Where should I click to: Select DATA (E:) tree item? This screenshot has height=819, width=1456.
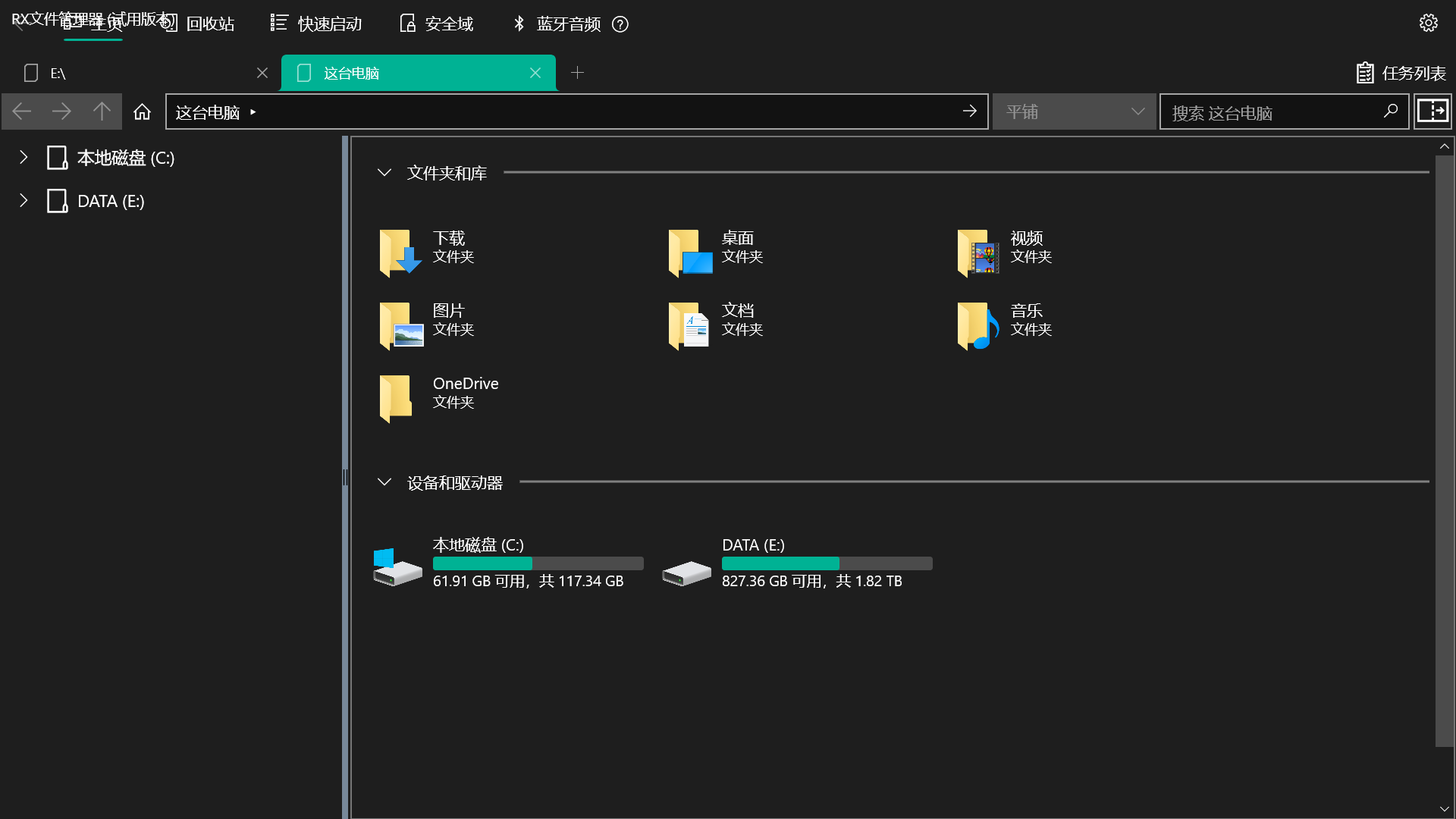coord(96,201)
